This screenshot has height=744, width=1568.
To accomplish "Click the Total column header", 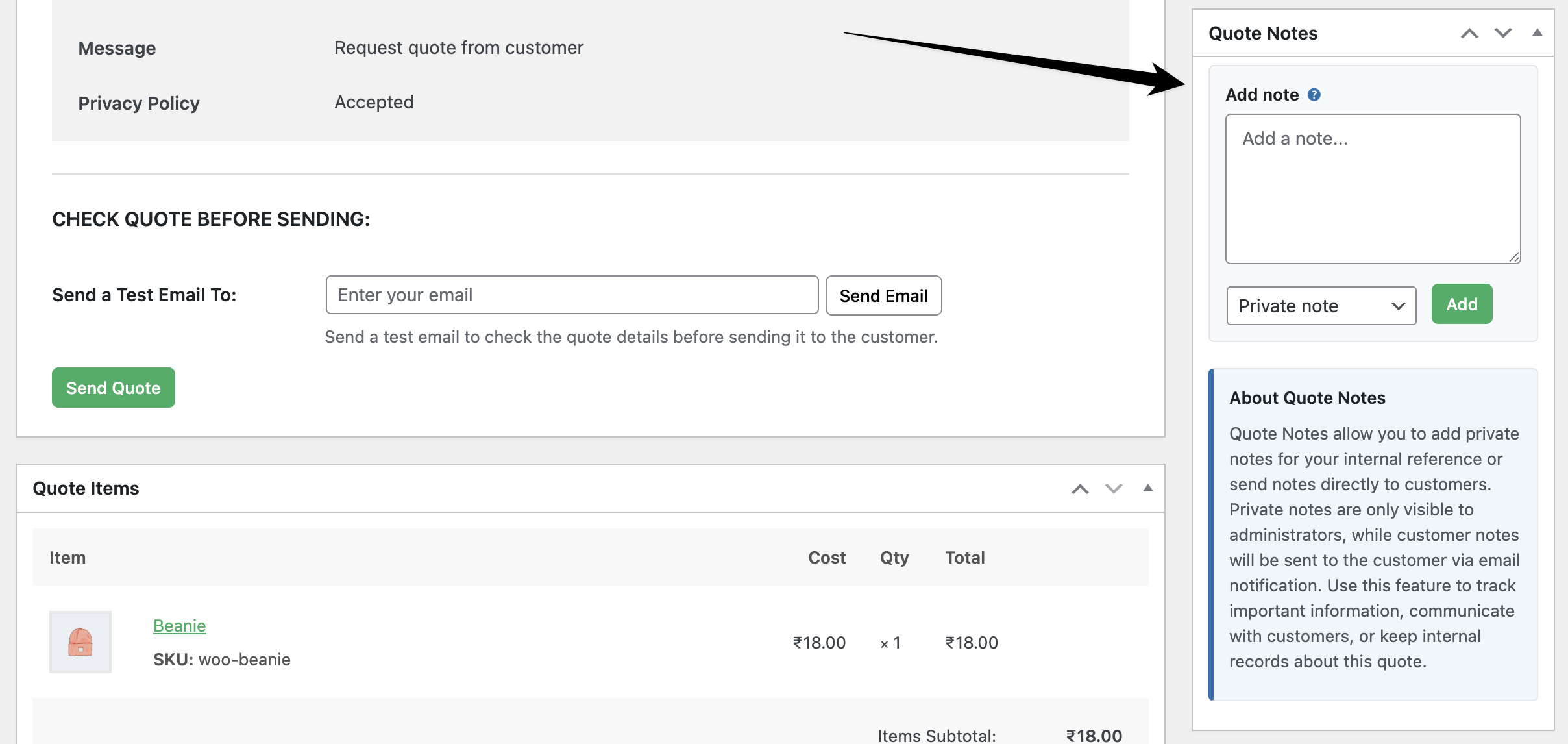I will (x=964, y=557).
